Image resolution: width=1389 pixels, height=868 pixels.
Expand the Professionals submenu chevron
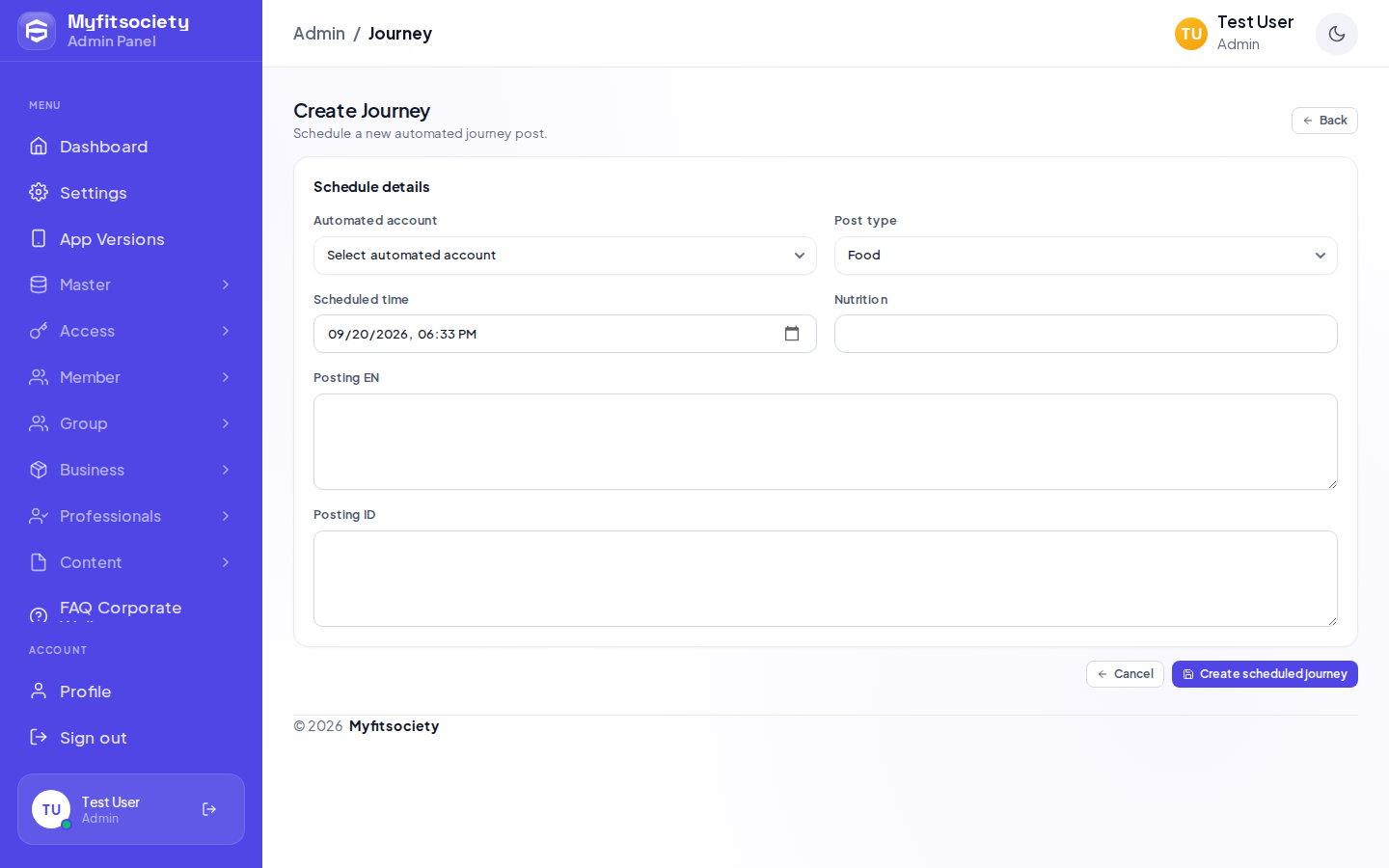226,516
